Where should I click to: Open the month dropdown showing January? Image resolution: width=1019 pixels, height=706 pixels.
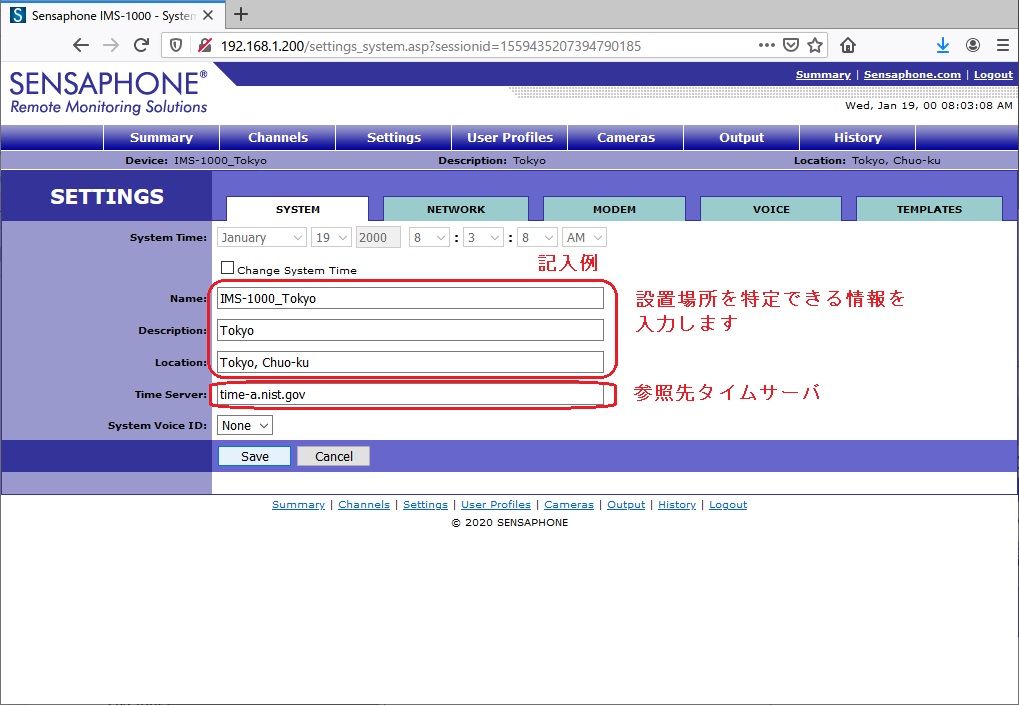point(261,237)
